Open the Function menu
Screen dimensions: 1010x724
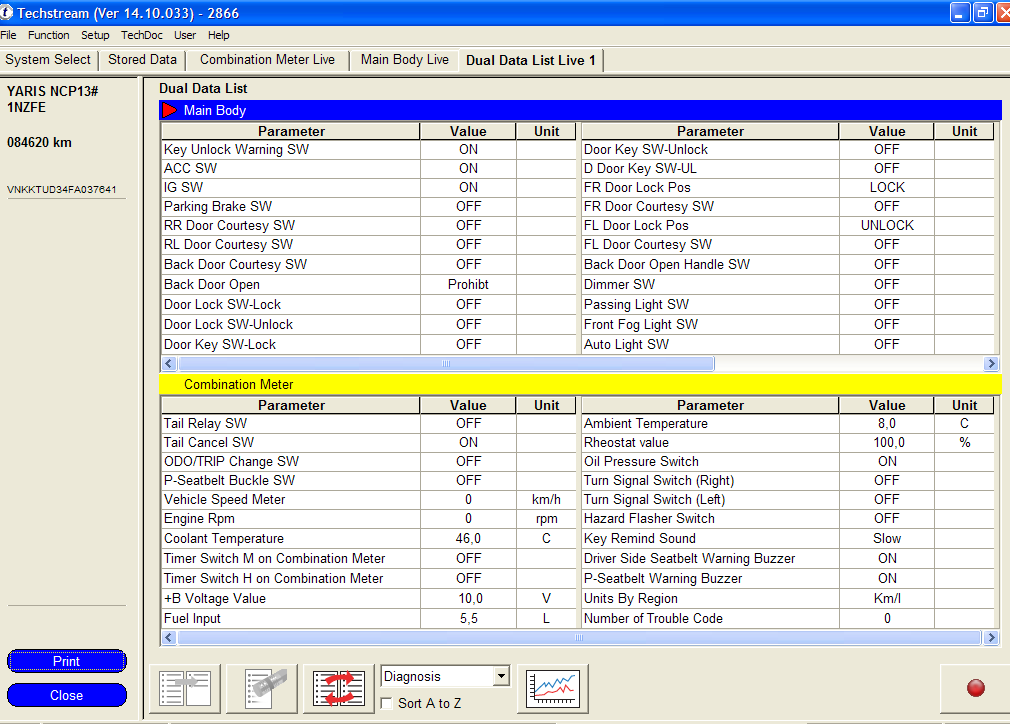coord(49,35)
